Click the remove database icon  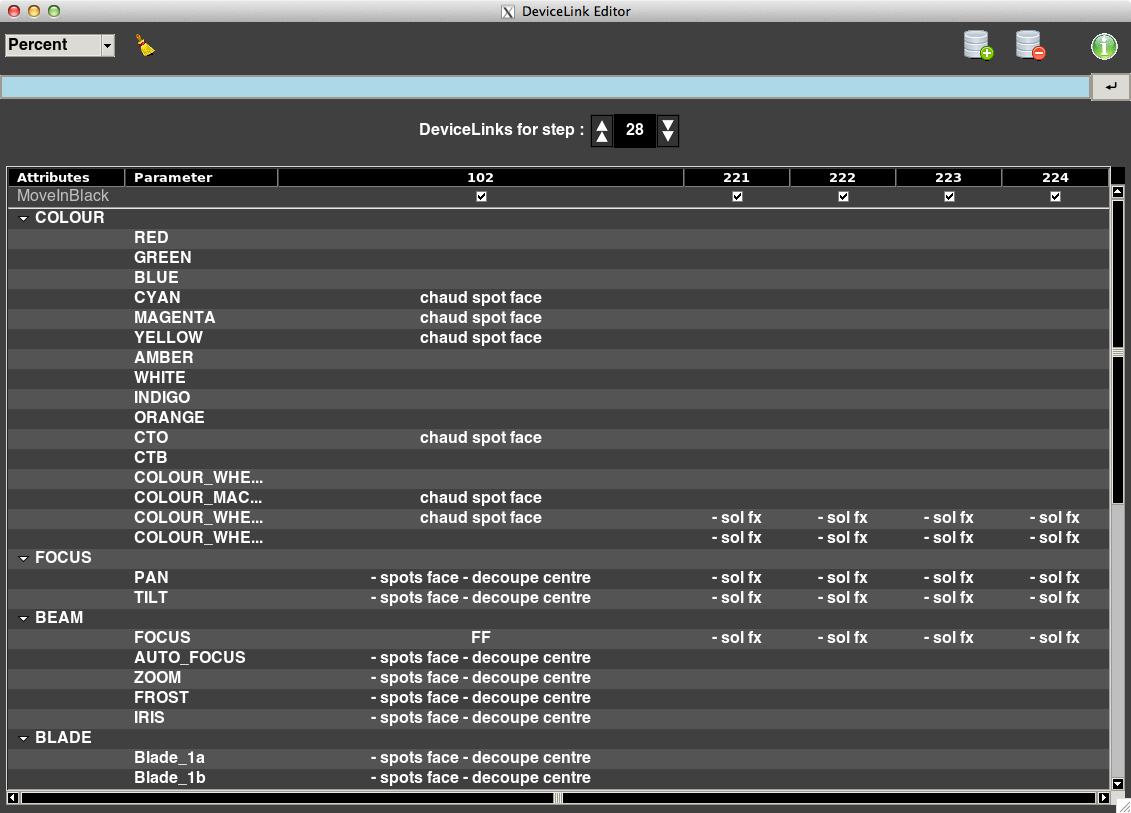[1030, 46]
